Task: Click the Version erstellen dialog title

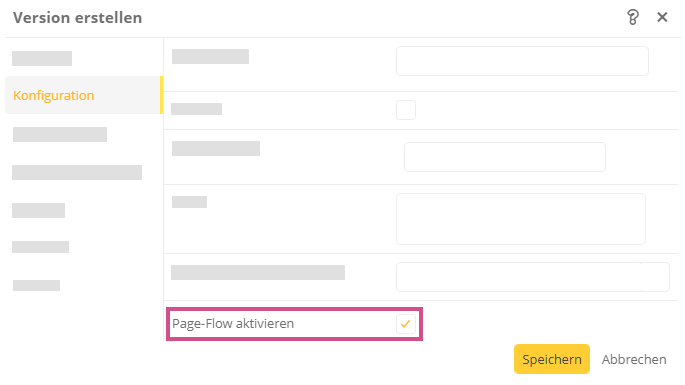Action: pyautogui.click(x=77, y=17)
